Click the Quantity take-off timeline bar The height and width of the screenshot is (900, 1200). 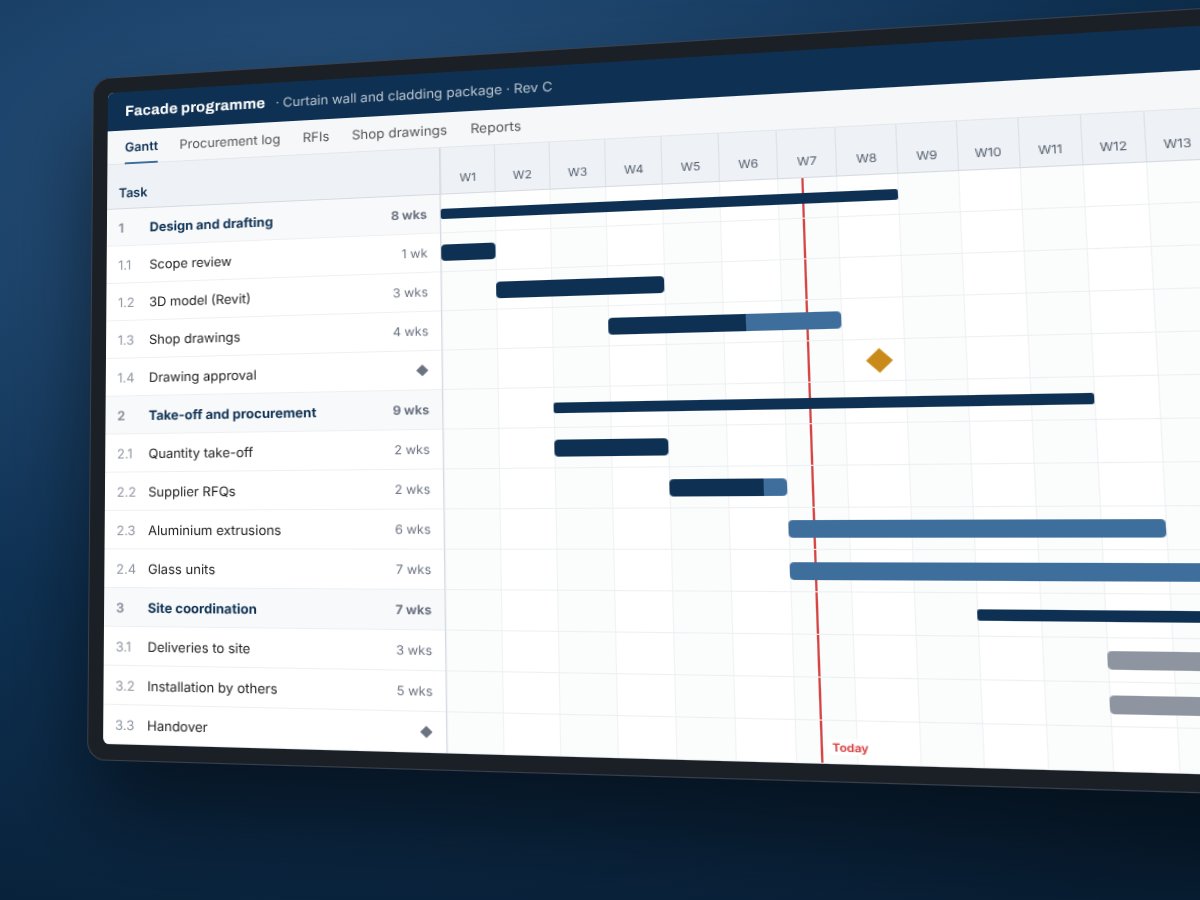611,447
